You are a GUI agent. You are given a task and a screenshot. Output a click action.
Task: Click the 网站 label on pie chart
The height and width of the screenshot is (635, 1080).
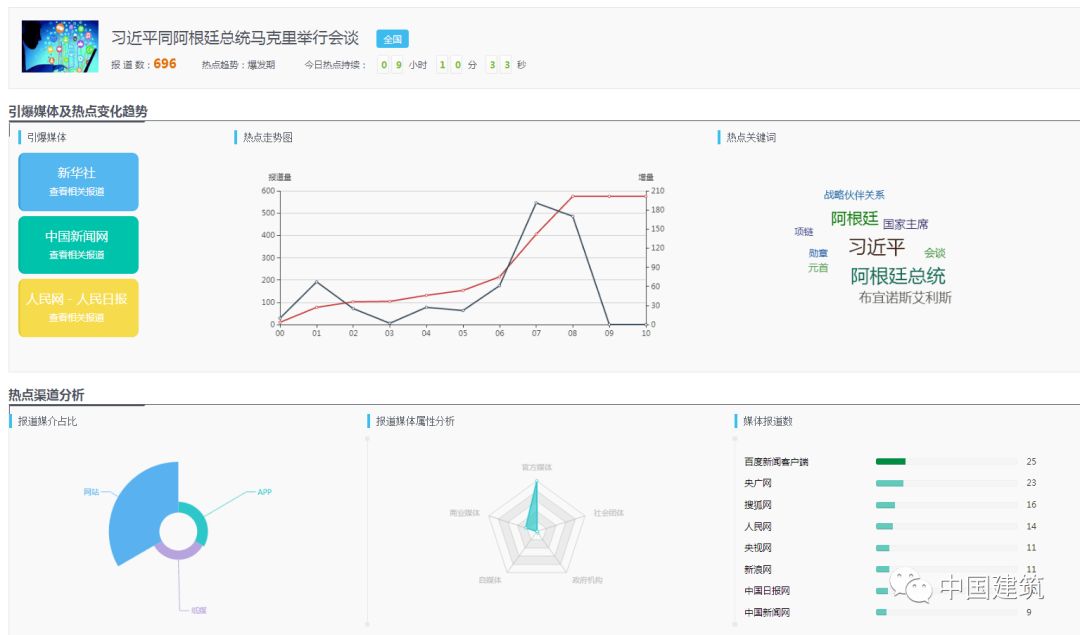(91, 492)
